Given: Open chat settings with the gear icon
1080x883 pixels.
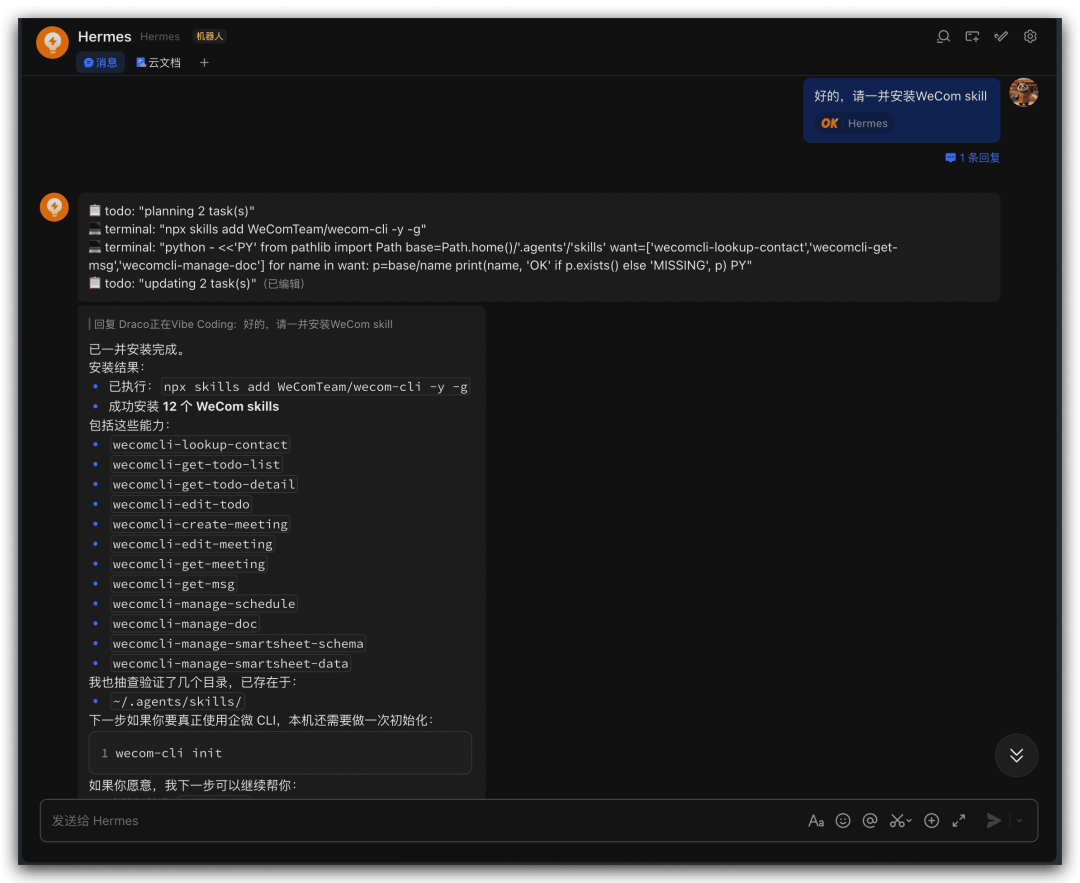Looking at the screenshot, I should point(1030,36).
